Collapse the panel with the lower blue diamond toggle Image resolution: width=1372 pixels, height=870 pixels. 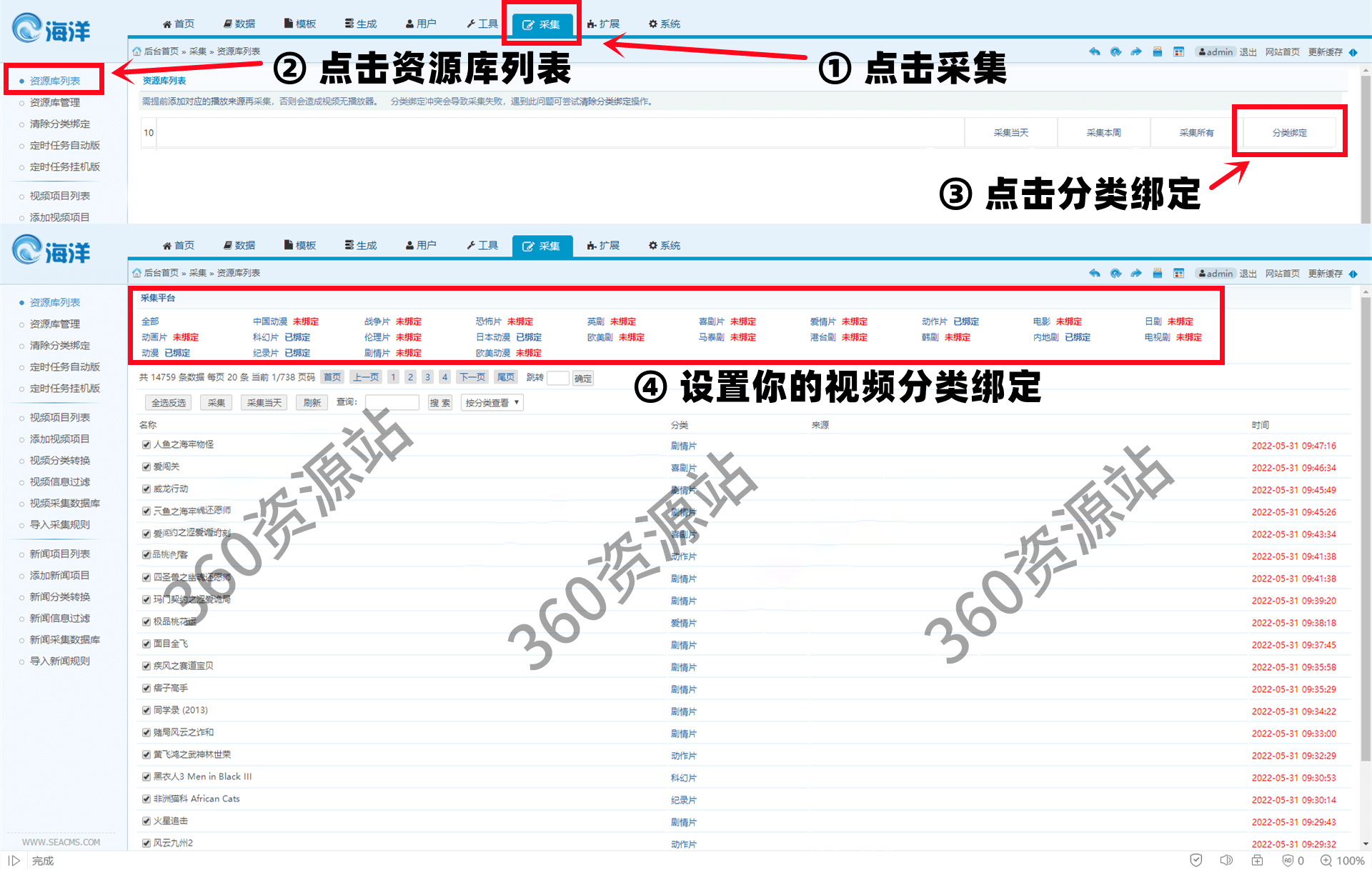[x=1353, y=274]
